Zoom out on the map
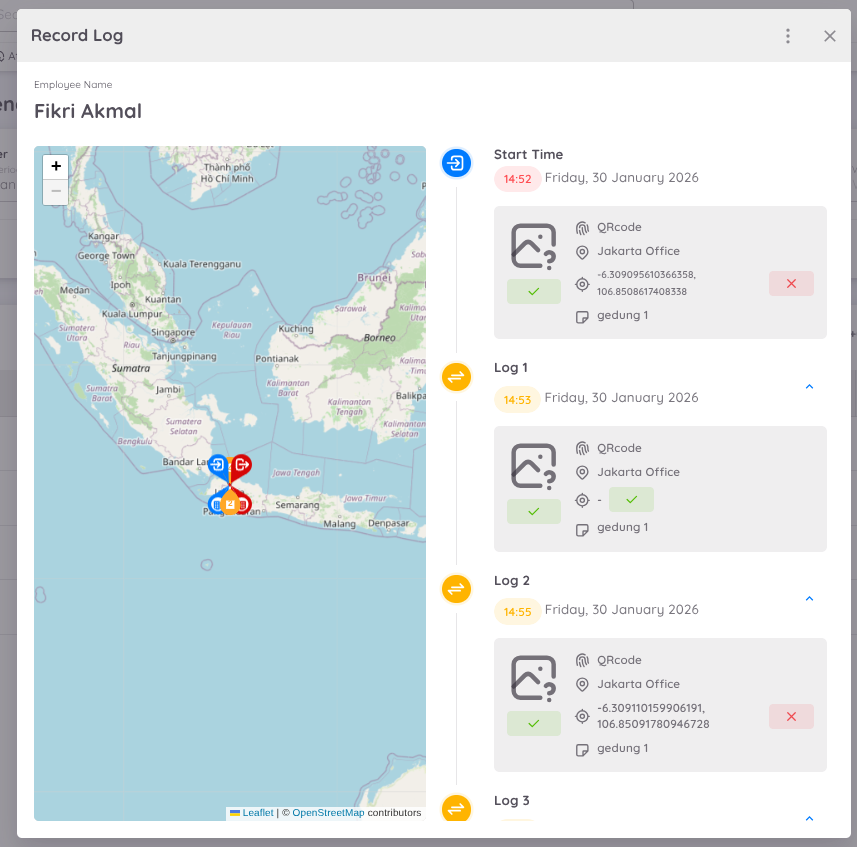Viewport: 857px width, 847px height. point(56,191)
